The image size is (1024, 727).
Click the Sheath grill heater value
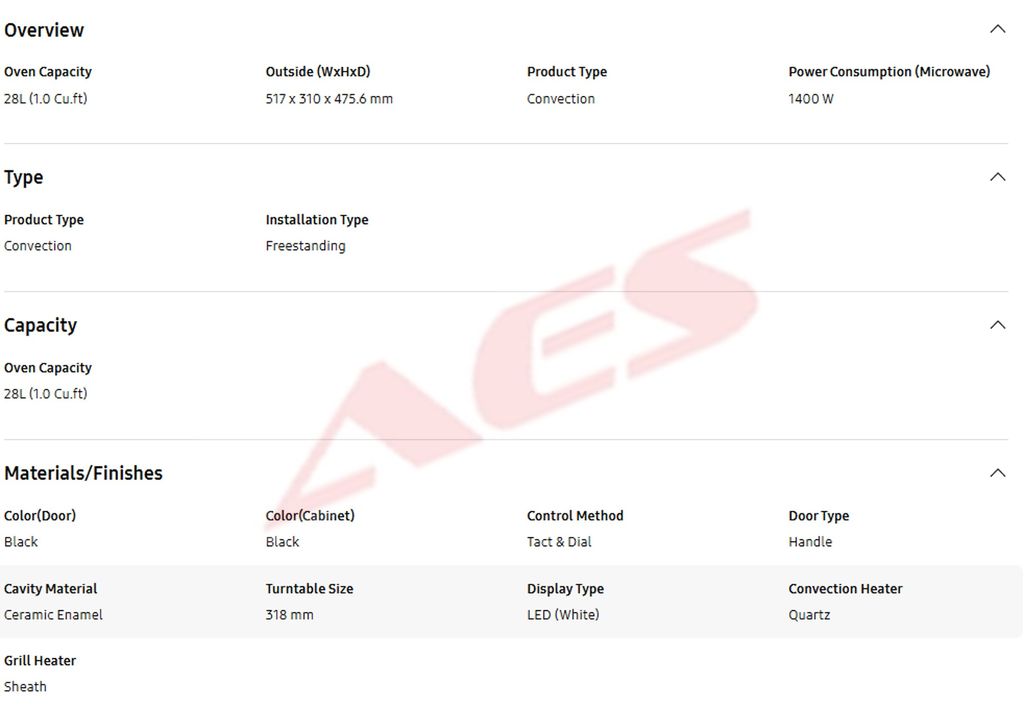click(x=25, y=687)
